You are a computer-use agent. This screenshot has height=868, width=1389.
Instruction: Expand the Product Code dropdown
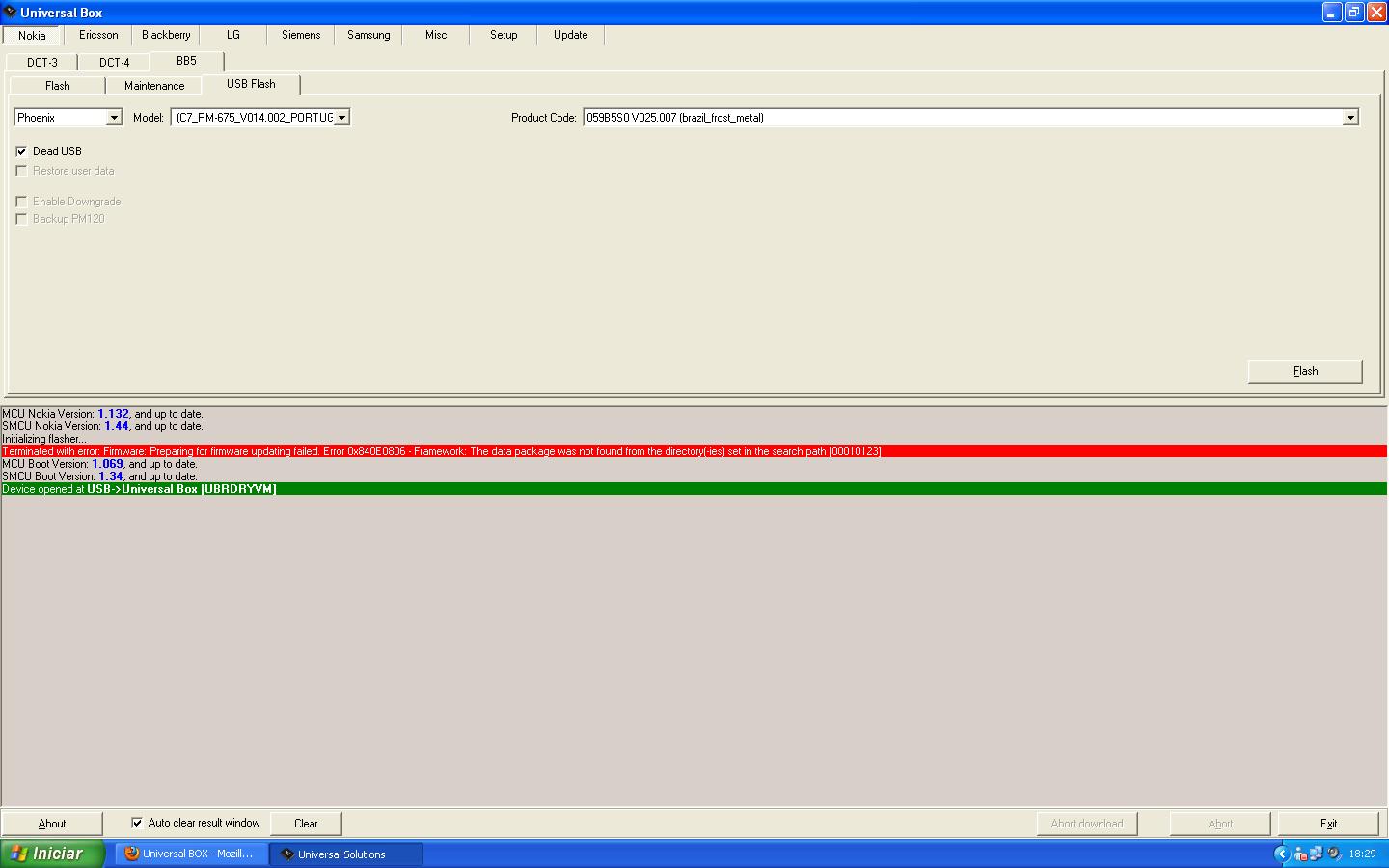point(1350,118)
